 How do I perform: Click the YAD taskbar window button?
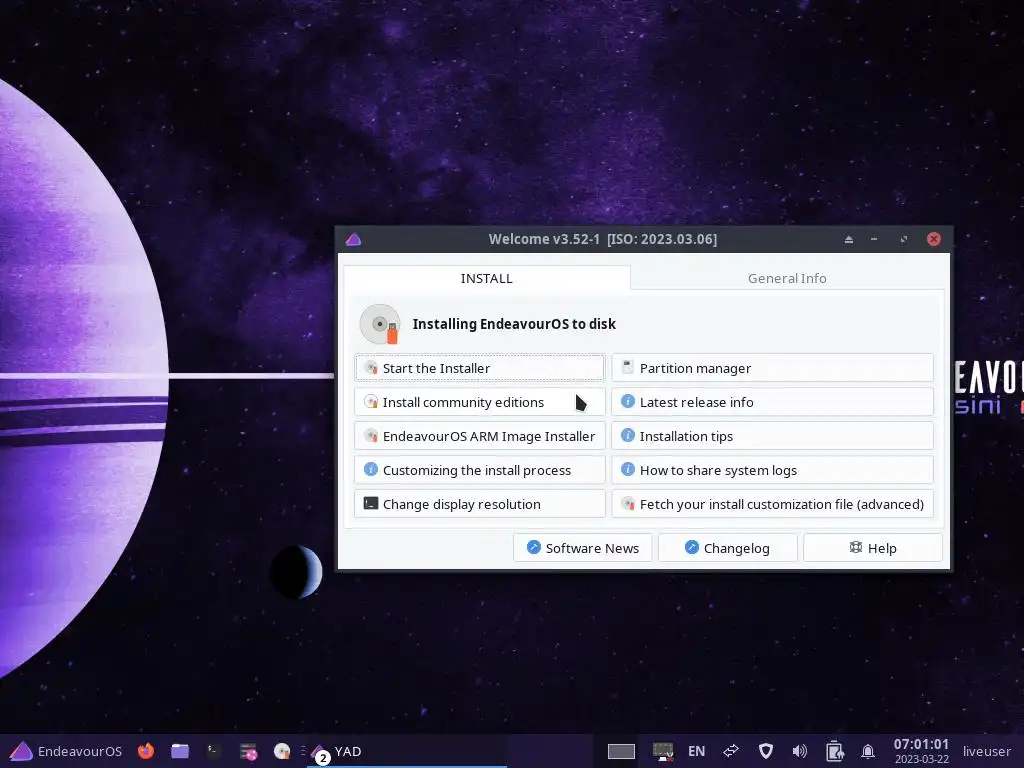[406, 752]
